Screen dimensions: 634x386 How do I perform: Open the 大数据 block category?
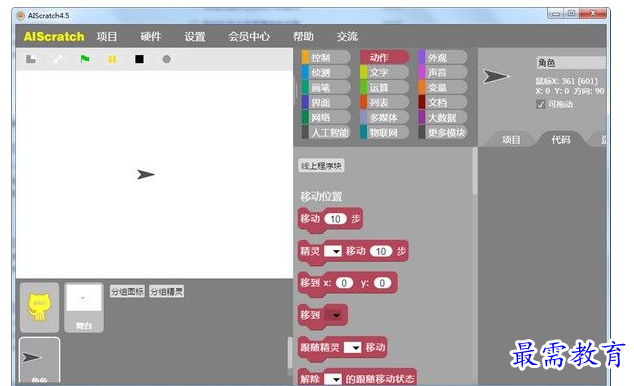click(443, 117)
